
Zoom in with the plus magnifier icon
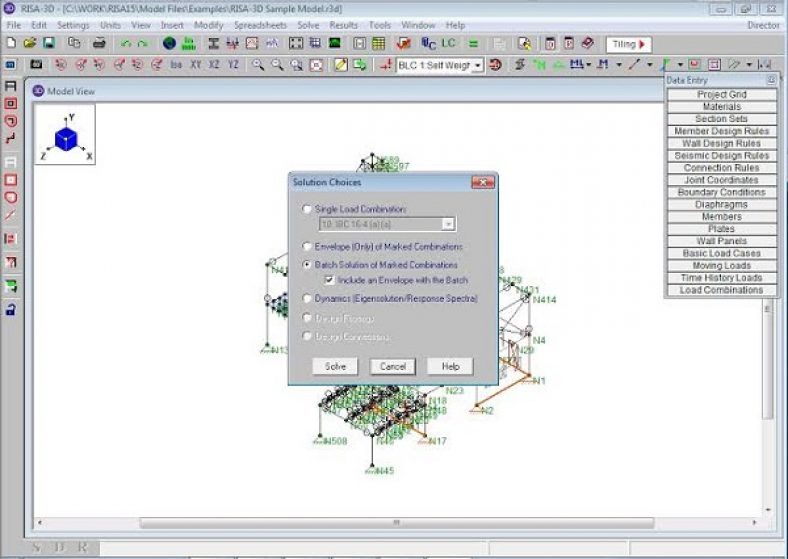[x=258, y=65]
